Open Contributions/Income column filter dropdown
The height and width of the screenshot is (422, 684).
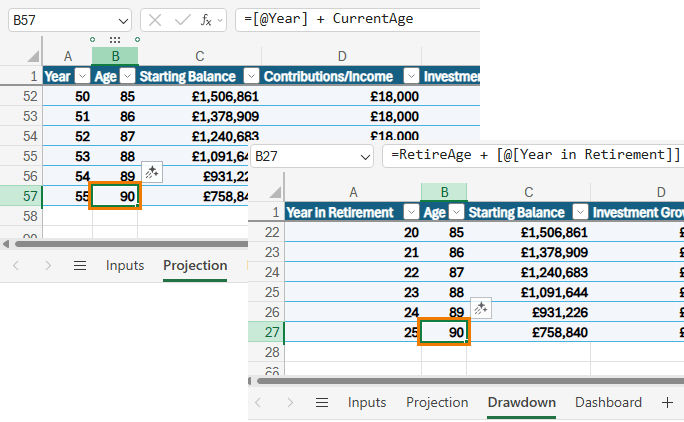coord(411,76)
